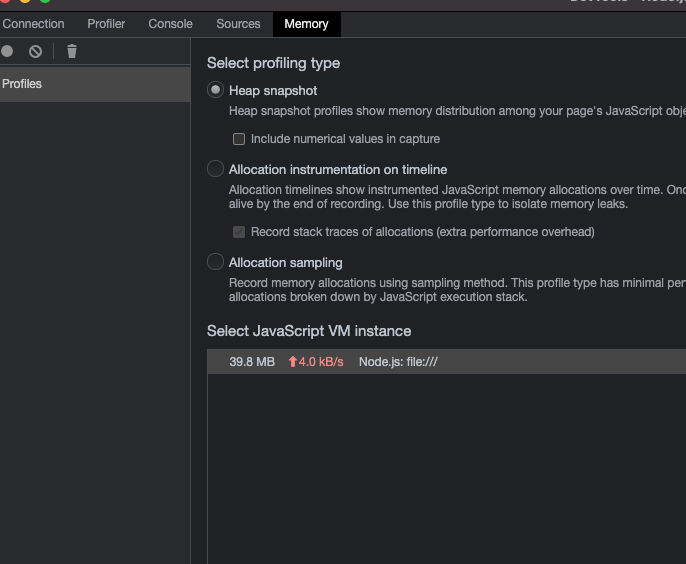Enable Include numerical values in capture

[x=239, y=139]
